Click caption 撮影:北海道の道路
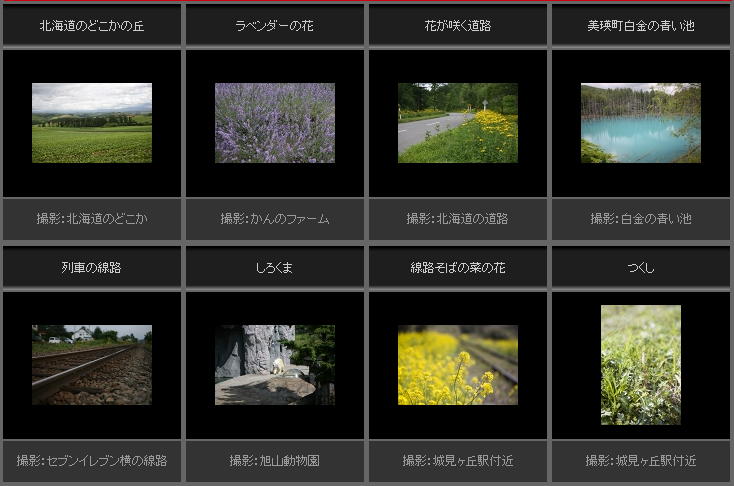This screenshot has height=486, width=734. [457, 219]
